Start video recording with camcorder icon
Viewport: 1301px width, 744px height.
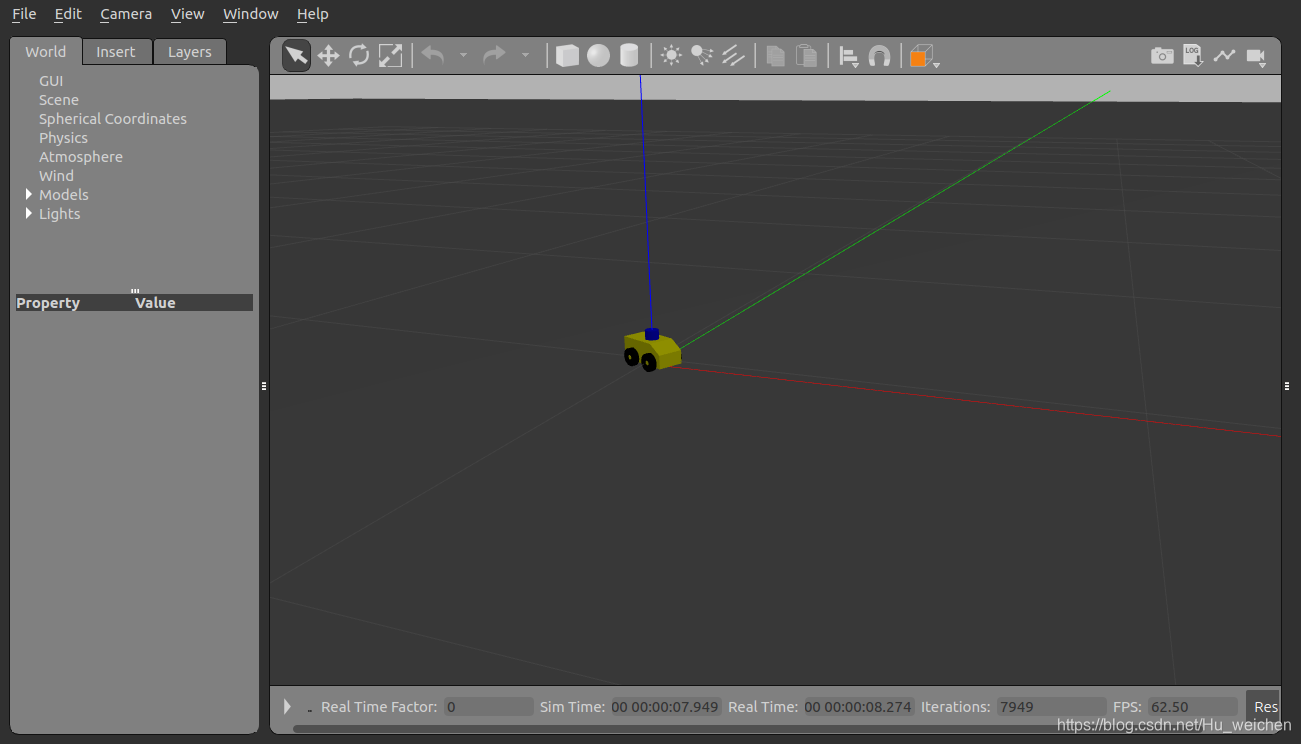[x=1257, y=57]
